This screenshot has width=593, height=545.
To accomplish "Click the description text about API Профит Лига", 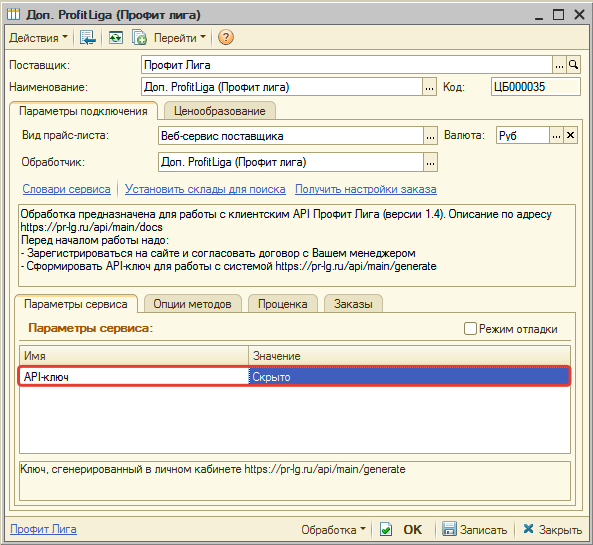I will pyautogui.click(x=297, y=245).
